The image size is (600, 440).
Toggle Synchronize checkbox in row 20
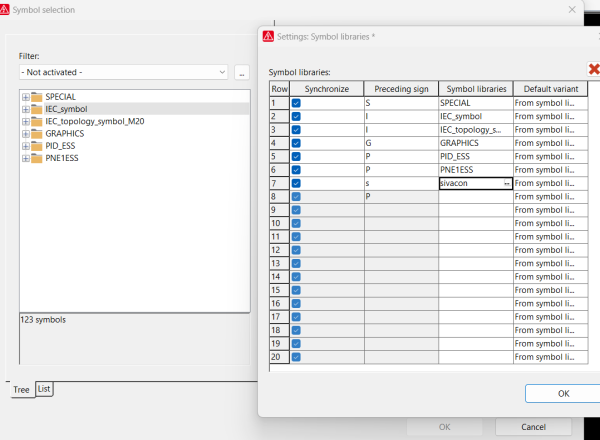(296, 357)
